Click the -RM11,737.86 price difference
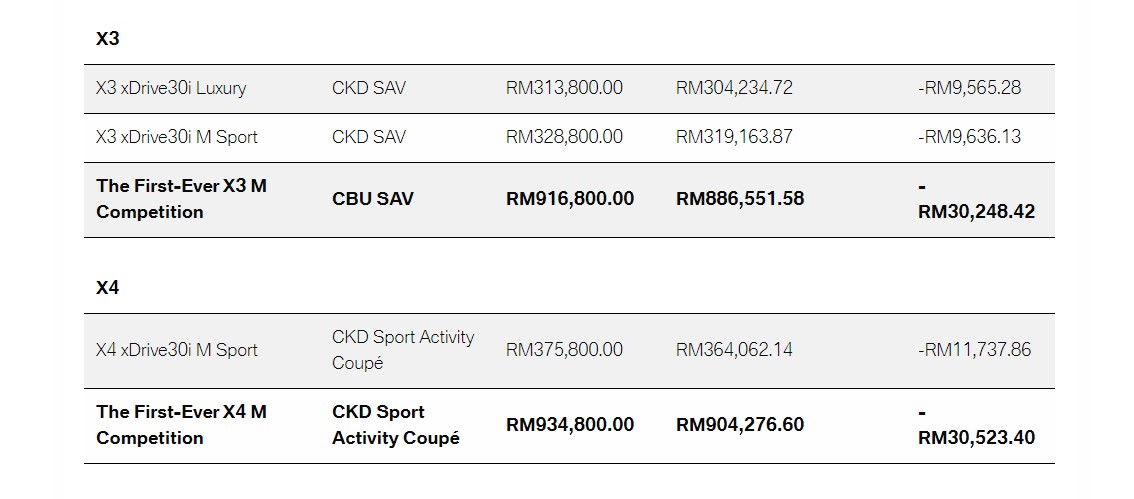 click(x=974, y=350)
